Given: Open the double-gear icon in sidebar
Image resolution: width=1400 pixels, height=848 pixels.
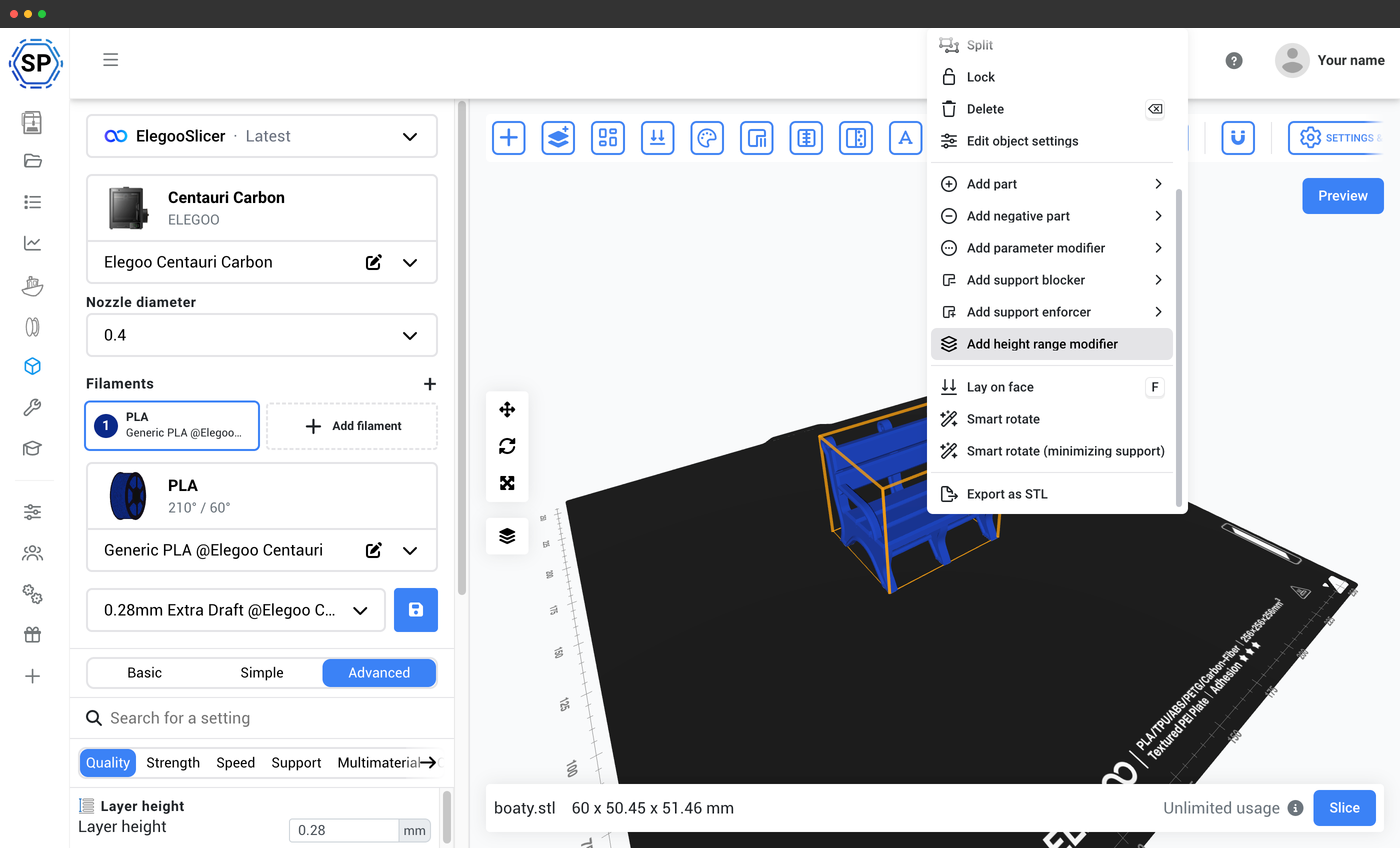Looking at the screenshot, I should (x=32, y=594).
